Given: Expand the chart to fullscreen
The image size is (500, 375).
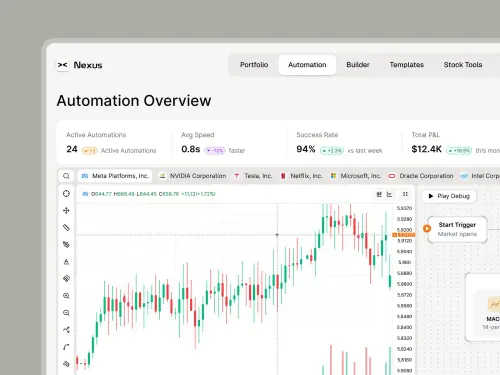Looking at the screenshot, I should pos(405,194).
